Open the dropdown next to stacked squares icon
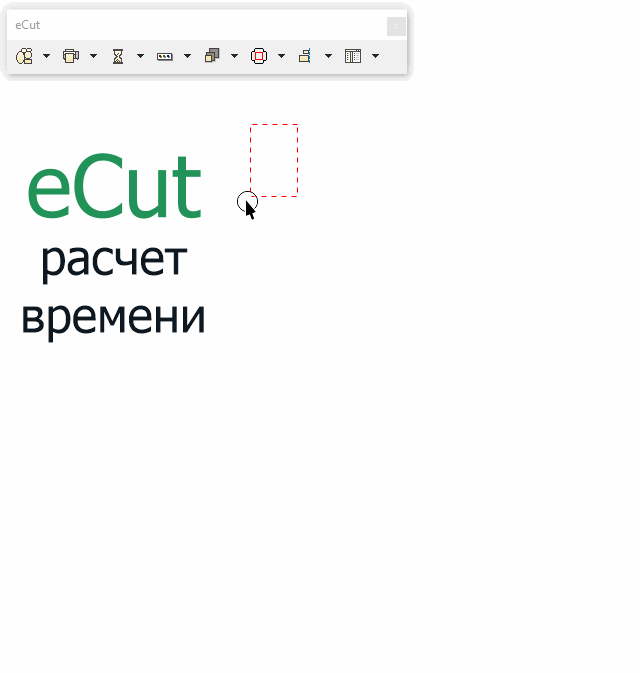The image size is (640, 673). point(234,56)
